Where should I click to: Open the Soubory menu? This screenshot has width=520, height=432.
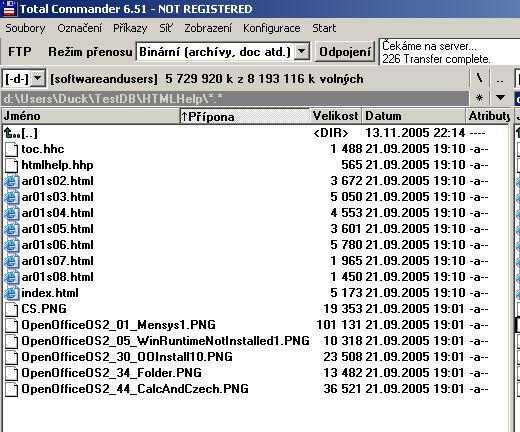click(25, 28)
